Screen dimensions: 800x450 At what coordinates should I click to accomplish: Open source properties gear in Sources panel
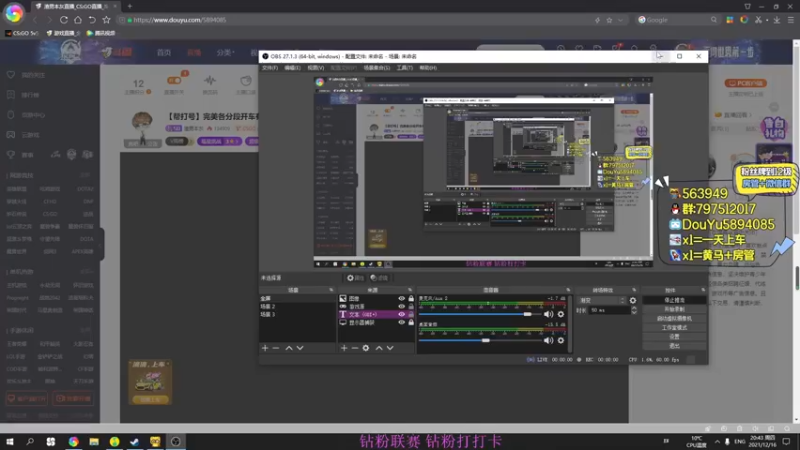pos(366,348)
